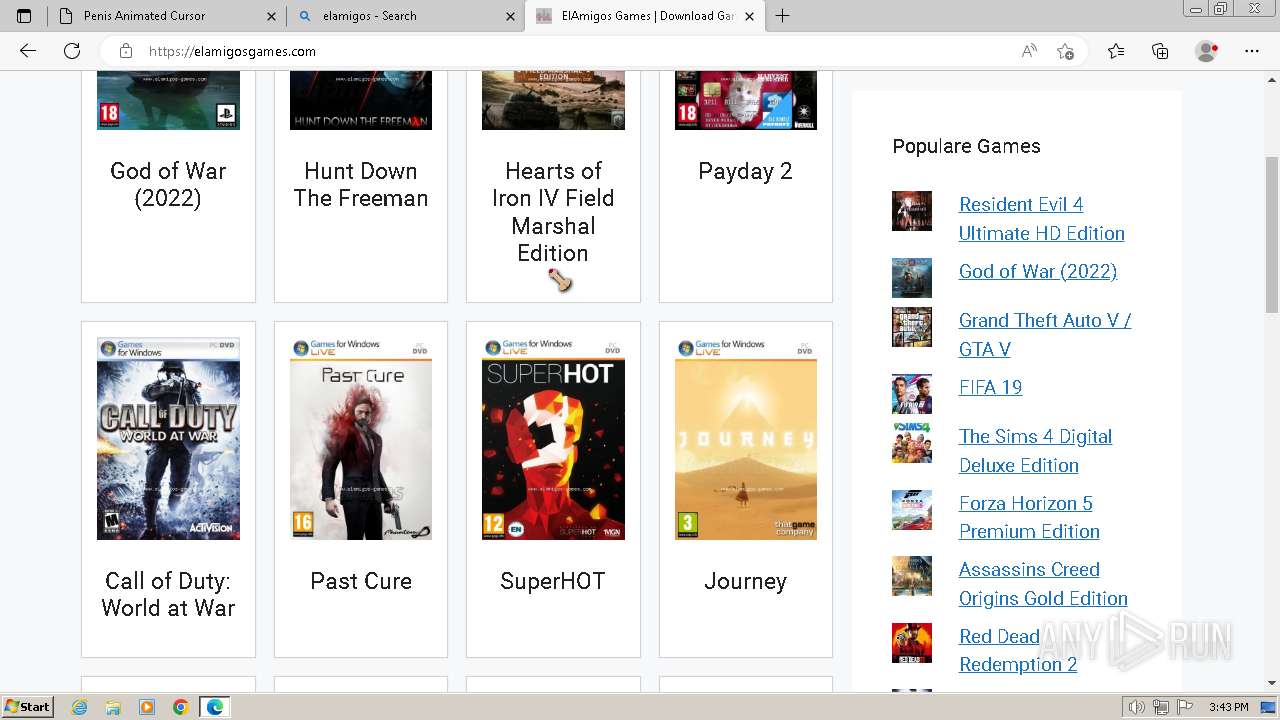Click the Payday 2 cover thumbnail at top
Viewport: 1280px width, 720px height.
click(746, 100)
